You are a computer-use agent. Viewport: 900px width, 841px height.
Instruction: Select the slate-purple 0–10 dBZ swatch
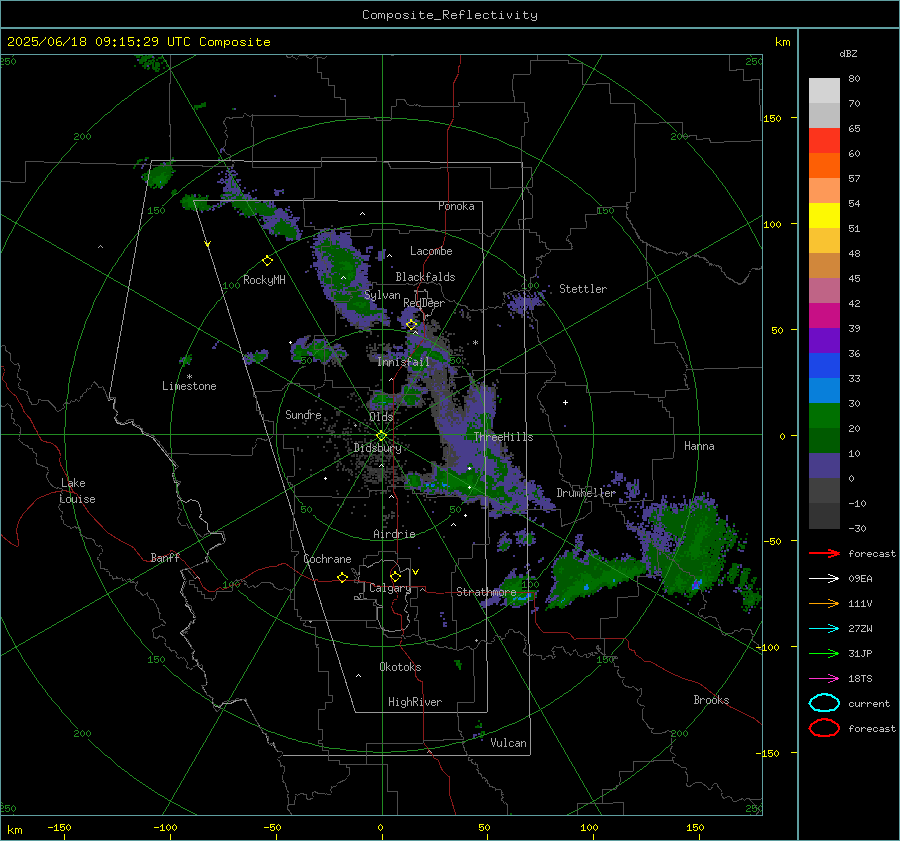click(824, 465)
